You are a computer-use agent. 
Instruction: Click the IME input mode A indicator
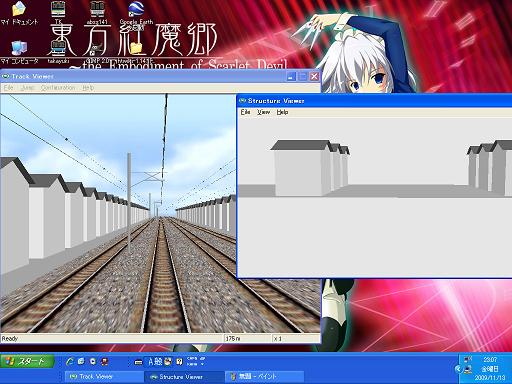point(150,361)
